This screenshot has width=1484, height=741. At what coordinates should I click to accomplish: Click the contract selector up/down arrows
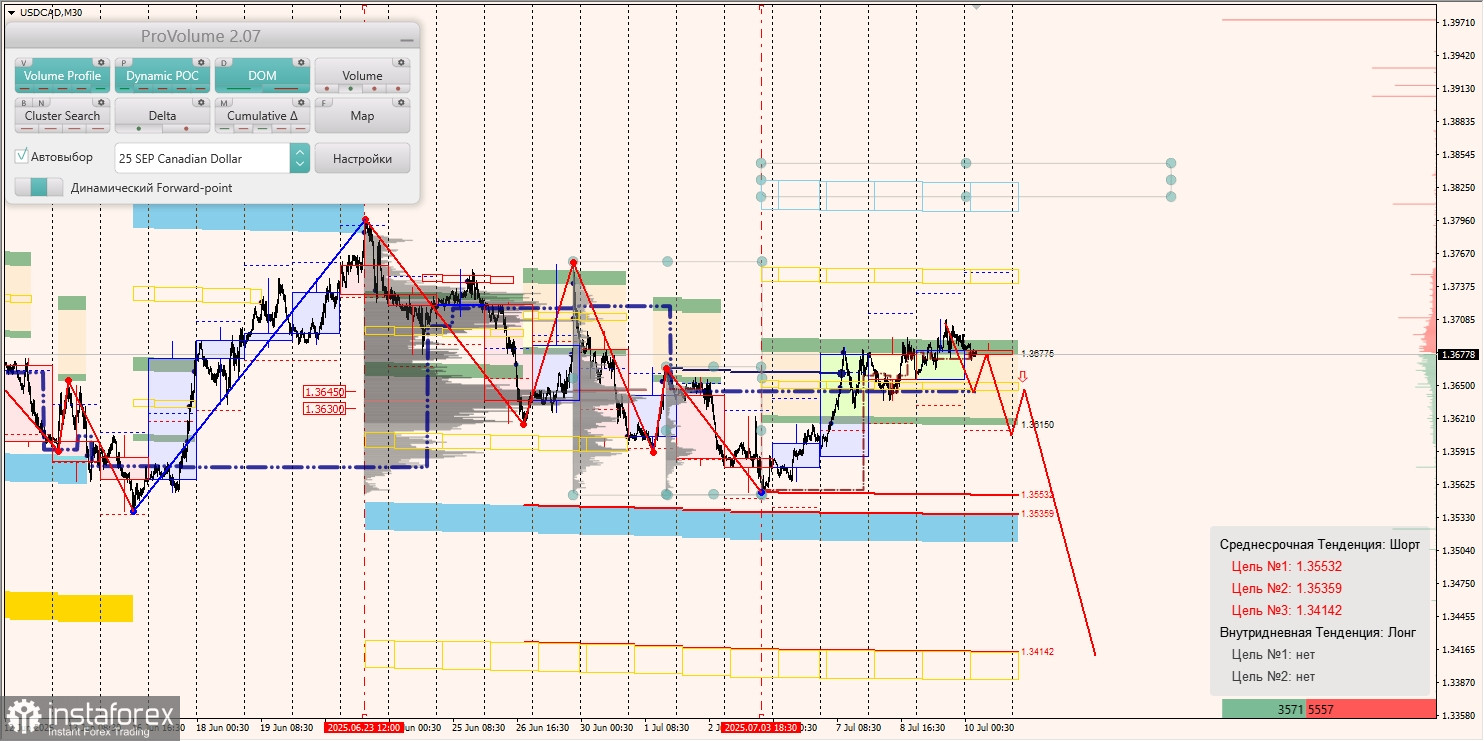tap(299, 158)
